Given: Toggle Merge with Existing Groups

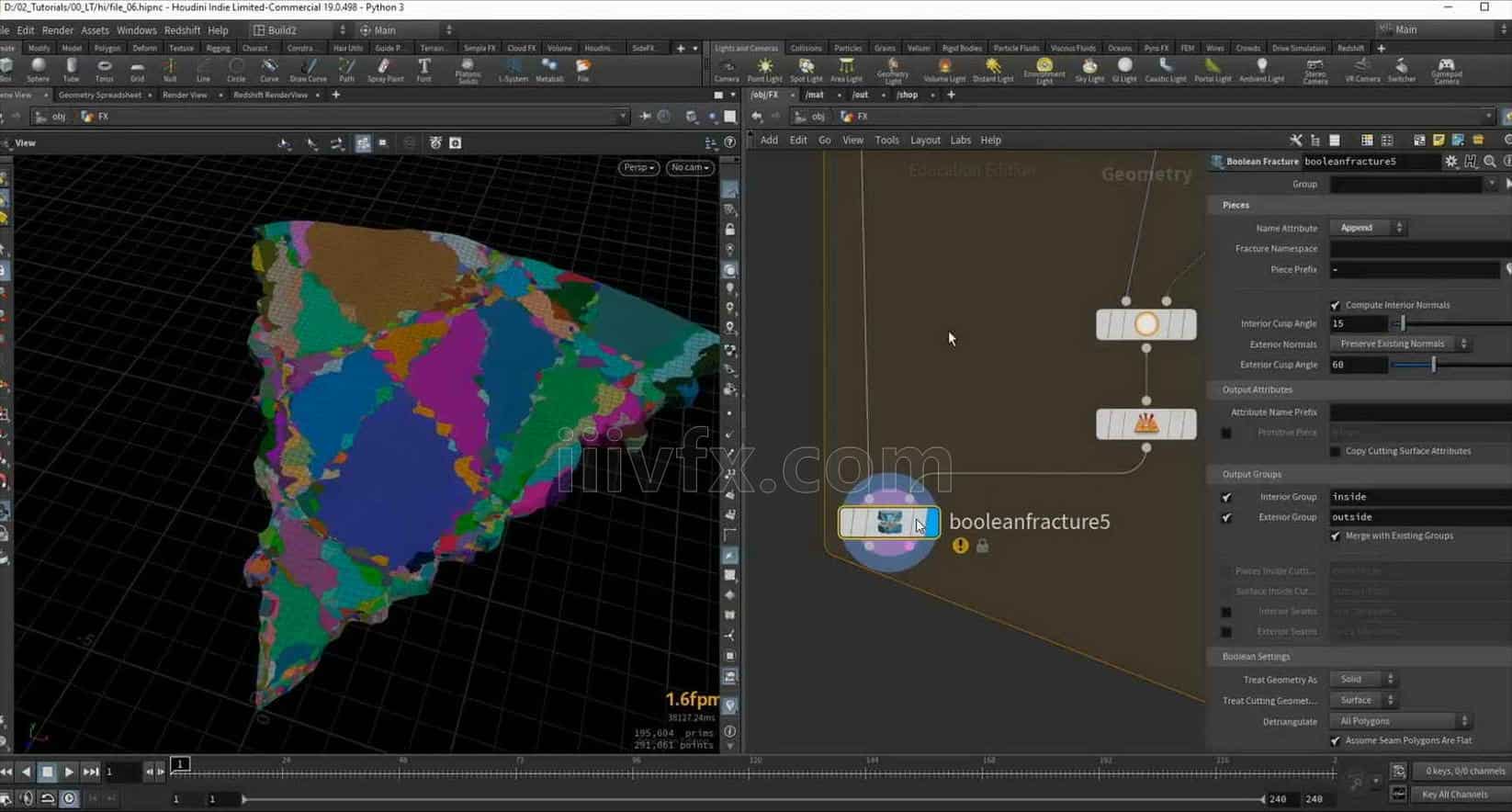Looking at the screenshot, I should [1336, 536].
